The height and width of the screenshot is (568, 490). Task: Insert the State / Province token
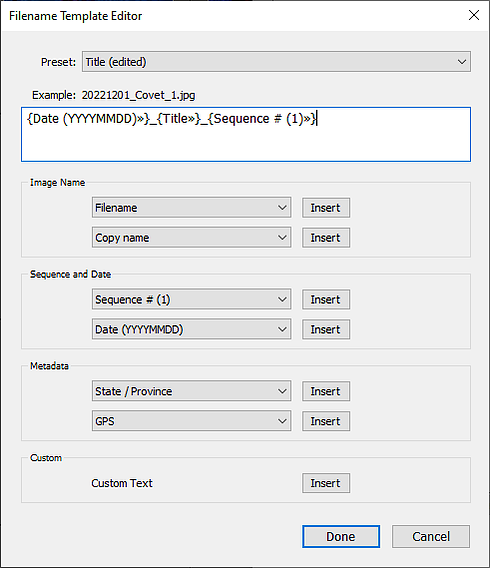point(326,391)
